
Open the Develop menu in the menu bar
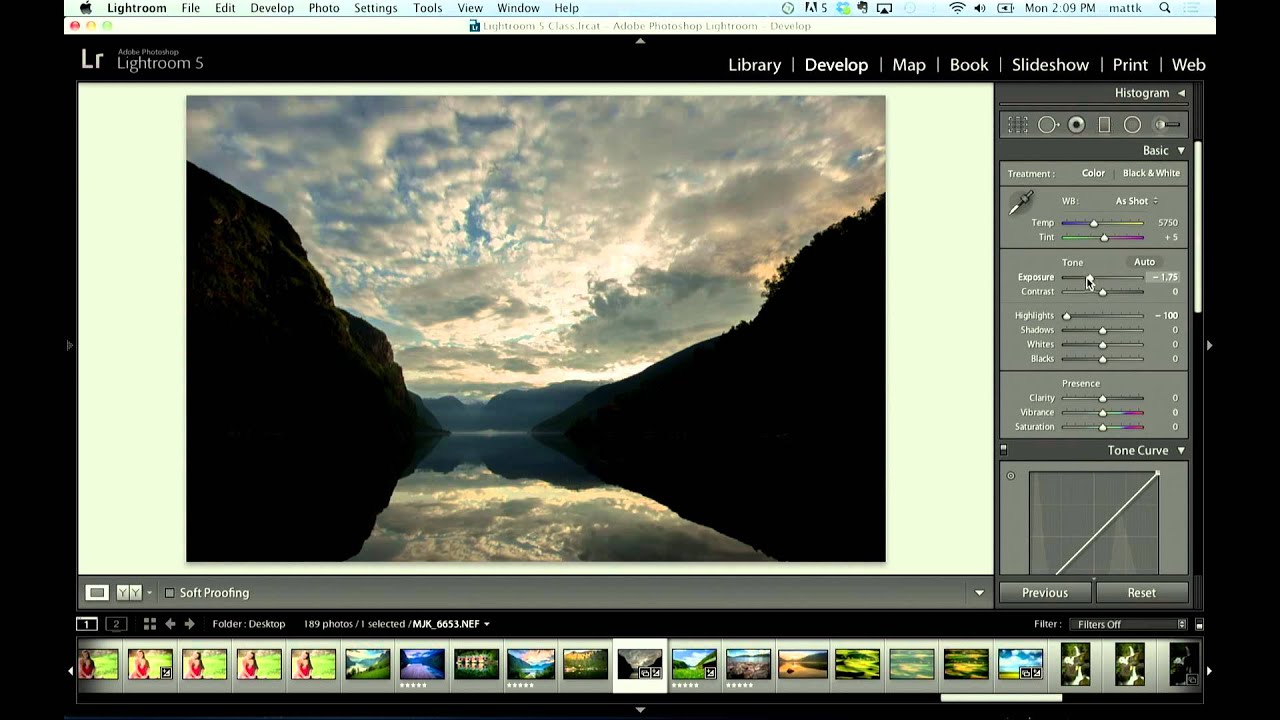pos(272,8)
